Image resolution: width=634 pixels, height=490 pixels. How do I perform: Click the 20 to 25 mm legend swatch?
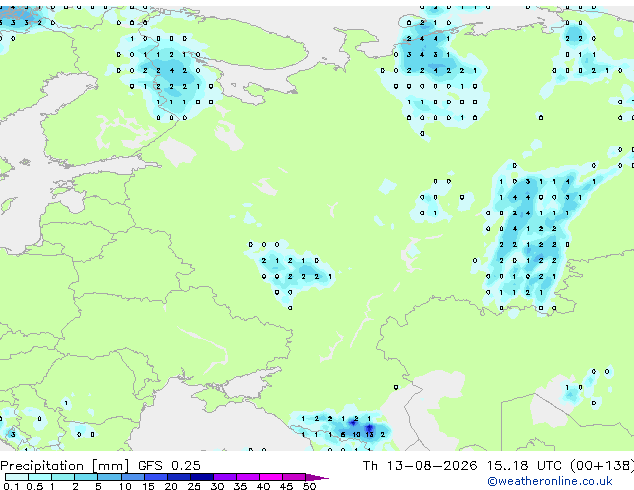click(x=178, y=477)
